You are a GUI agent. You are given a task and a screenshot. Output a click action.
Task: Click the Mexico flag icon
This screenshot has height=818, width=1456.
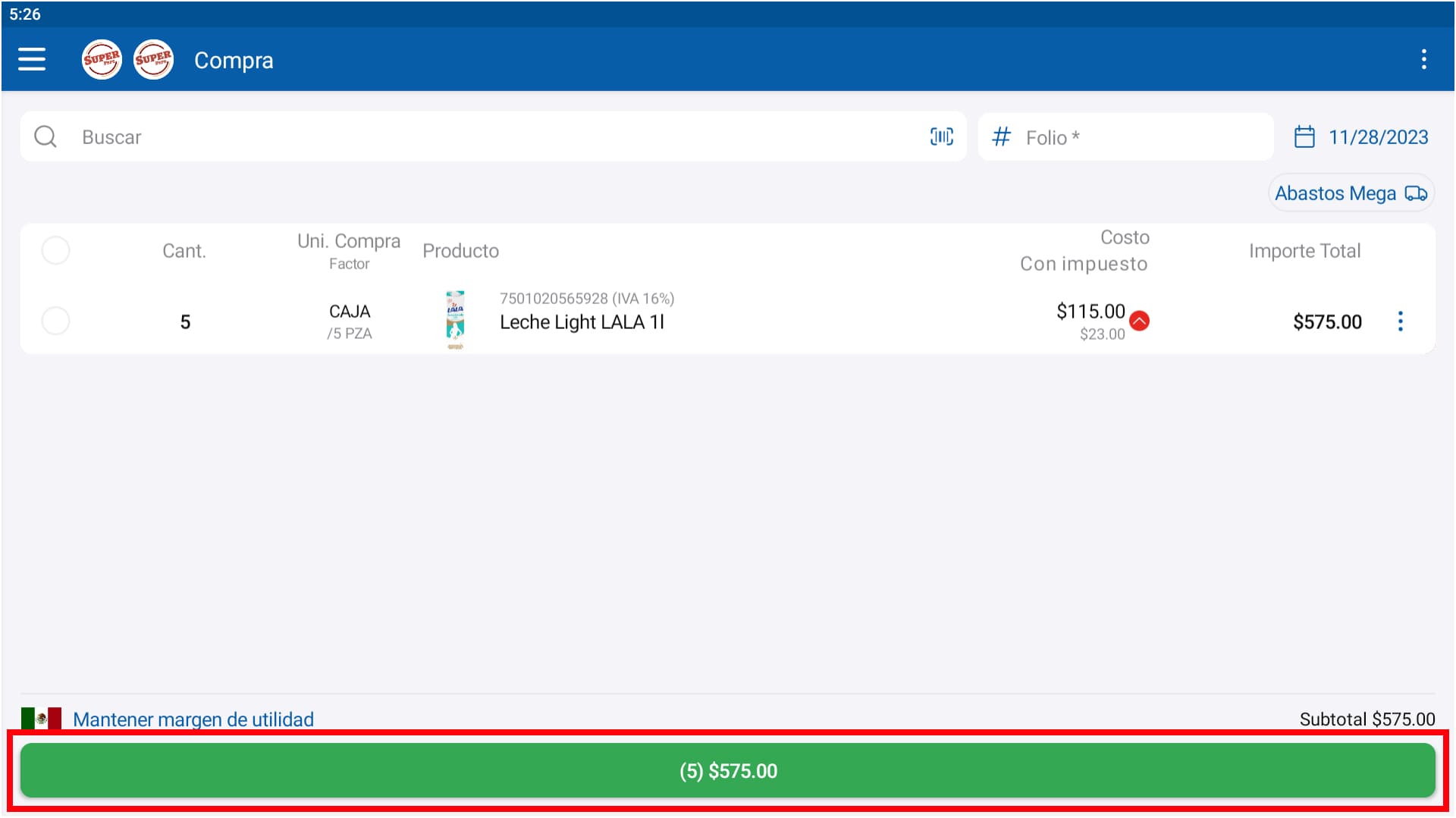point(41,718)
